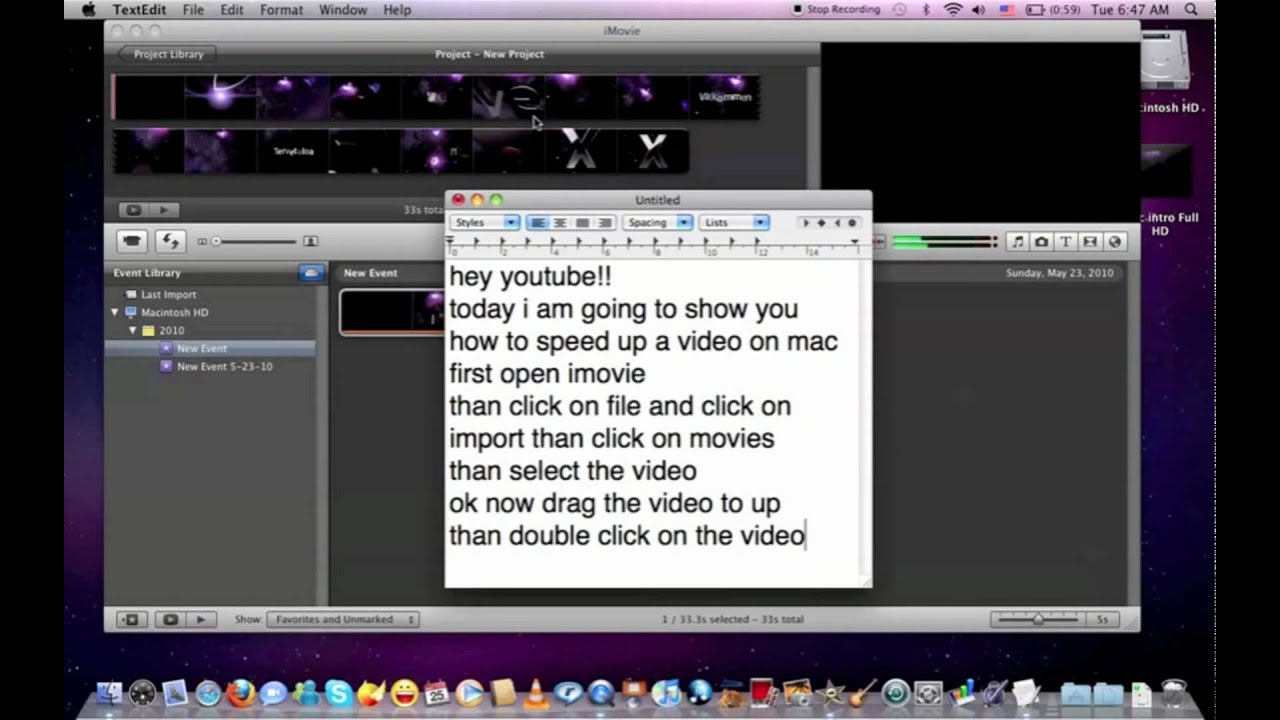1280x720 pixels.
Task: Open the File menu
Action: [x=193, y=9]
